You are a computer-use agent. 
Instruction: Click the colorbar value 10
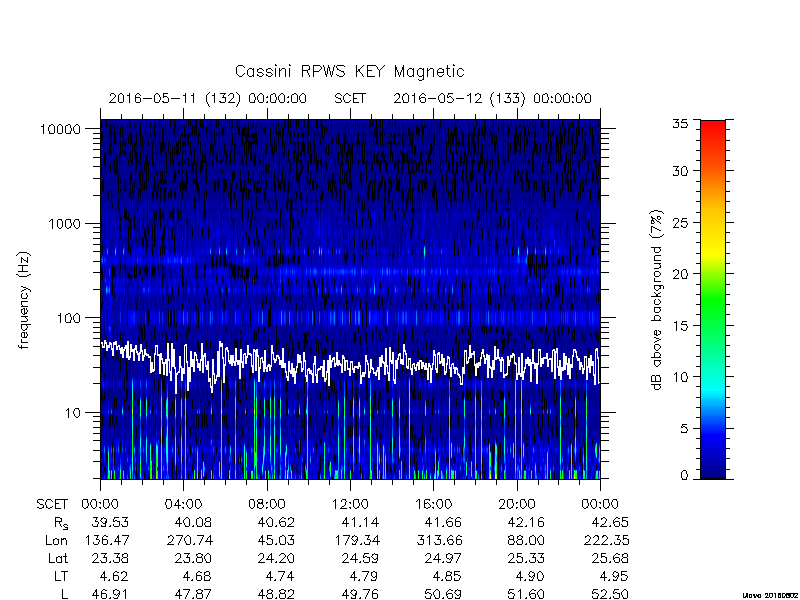680,377
